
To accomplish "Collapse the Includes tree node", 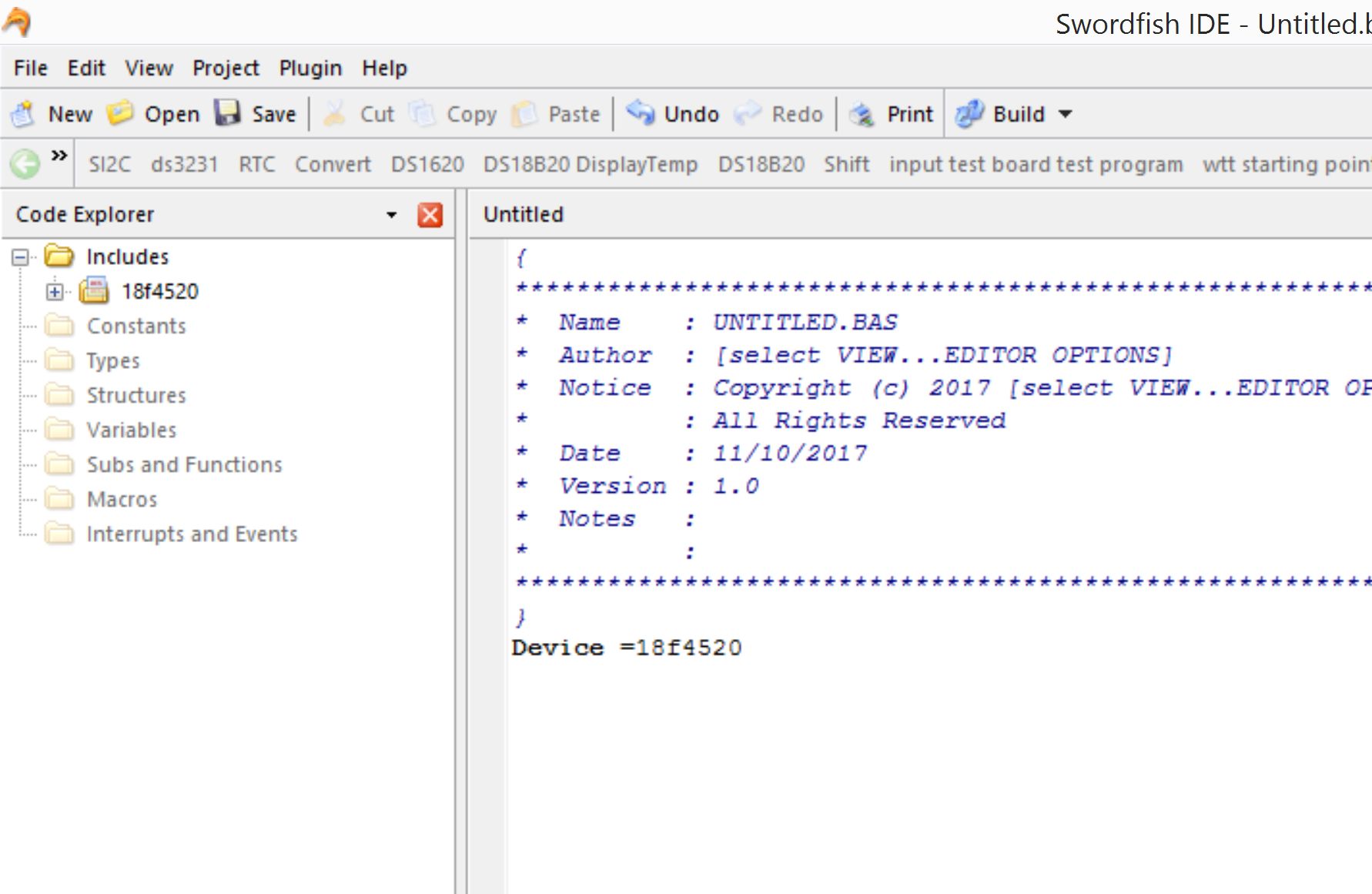I will (21, 256).
